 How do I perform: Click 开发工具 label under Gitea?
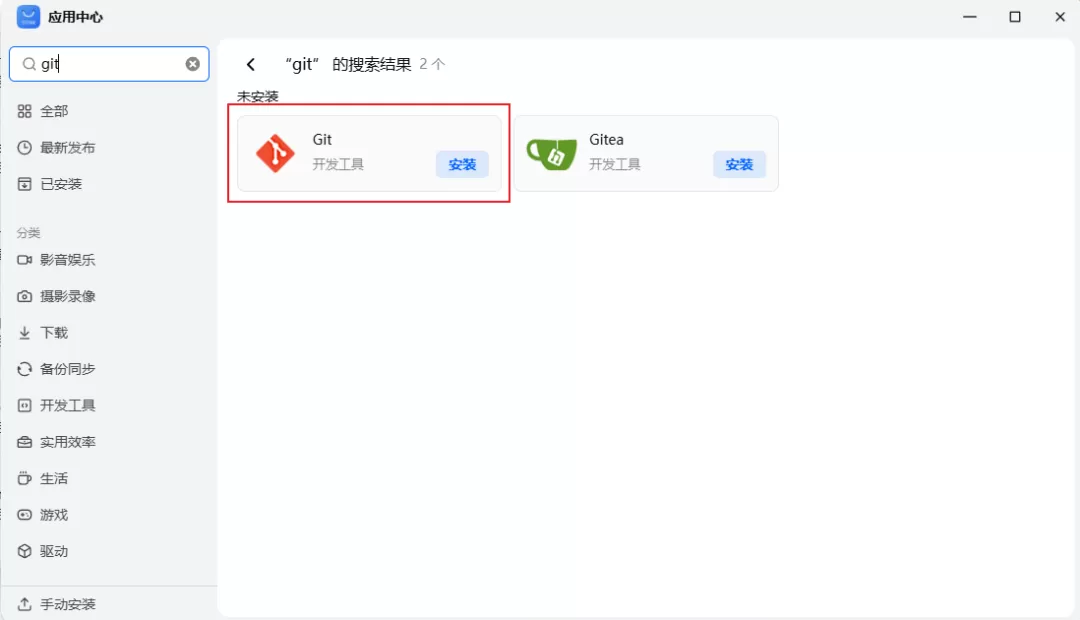615,165
